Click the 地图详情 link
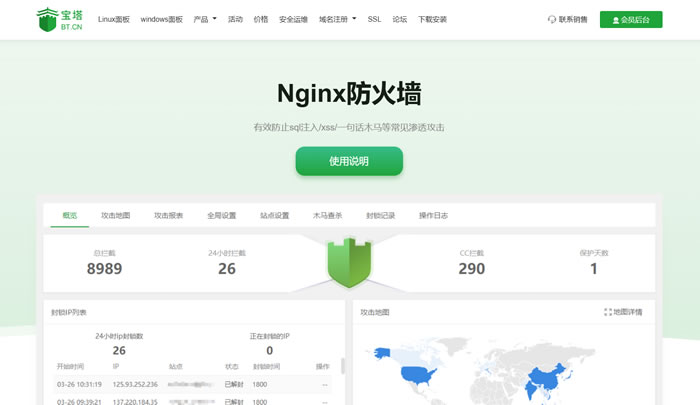This screenshot has width=700, height=405. point(628,312)
